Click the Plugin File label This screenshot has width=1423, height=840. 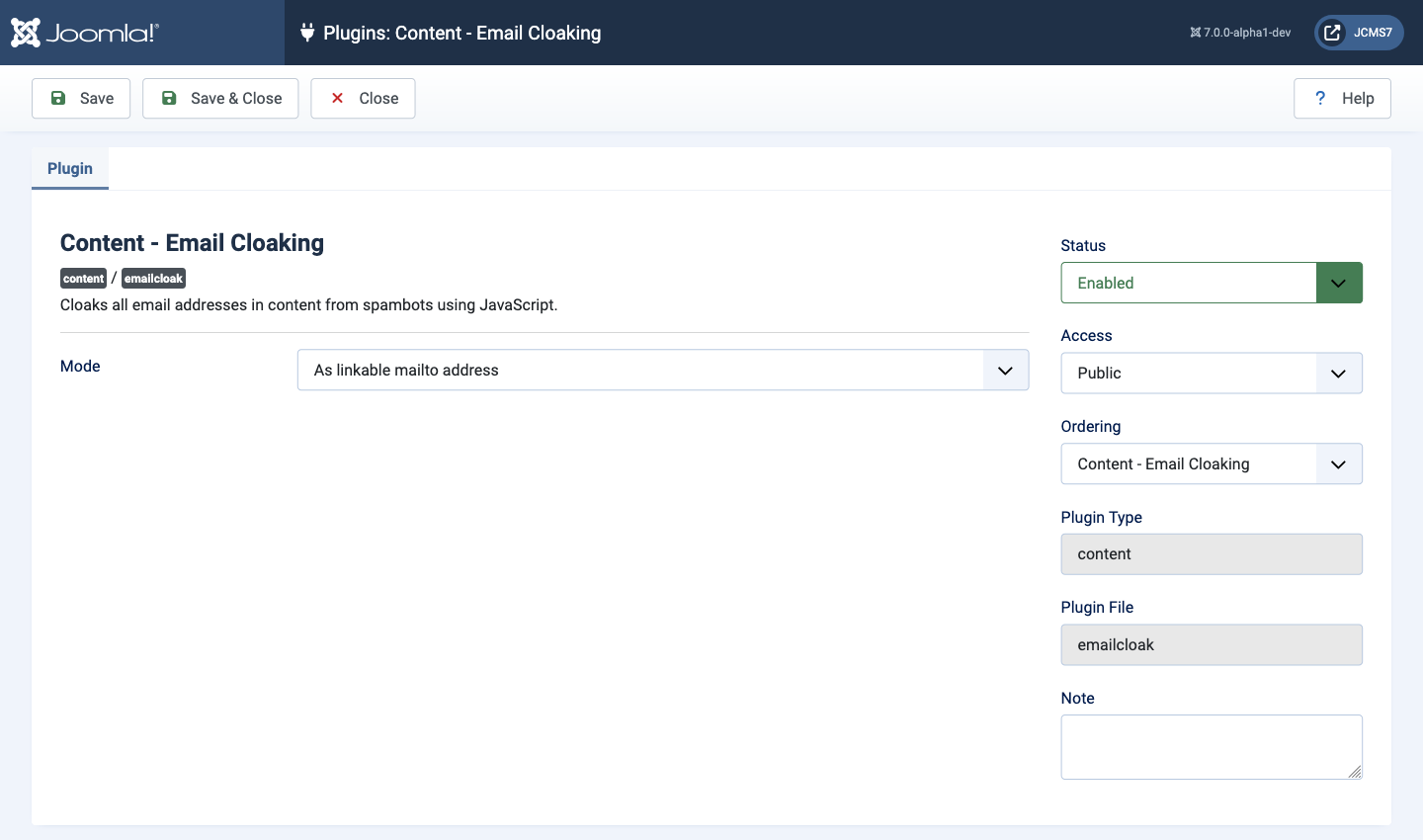(1097, 608)
